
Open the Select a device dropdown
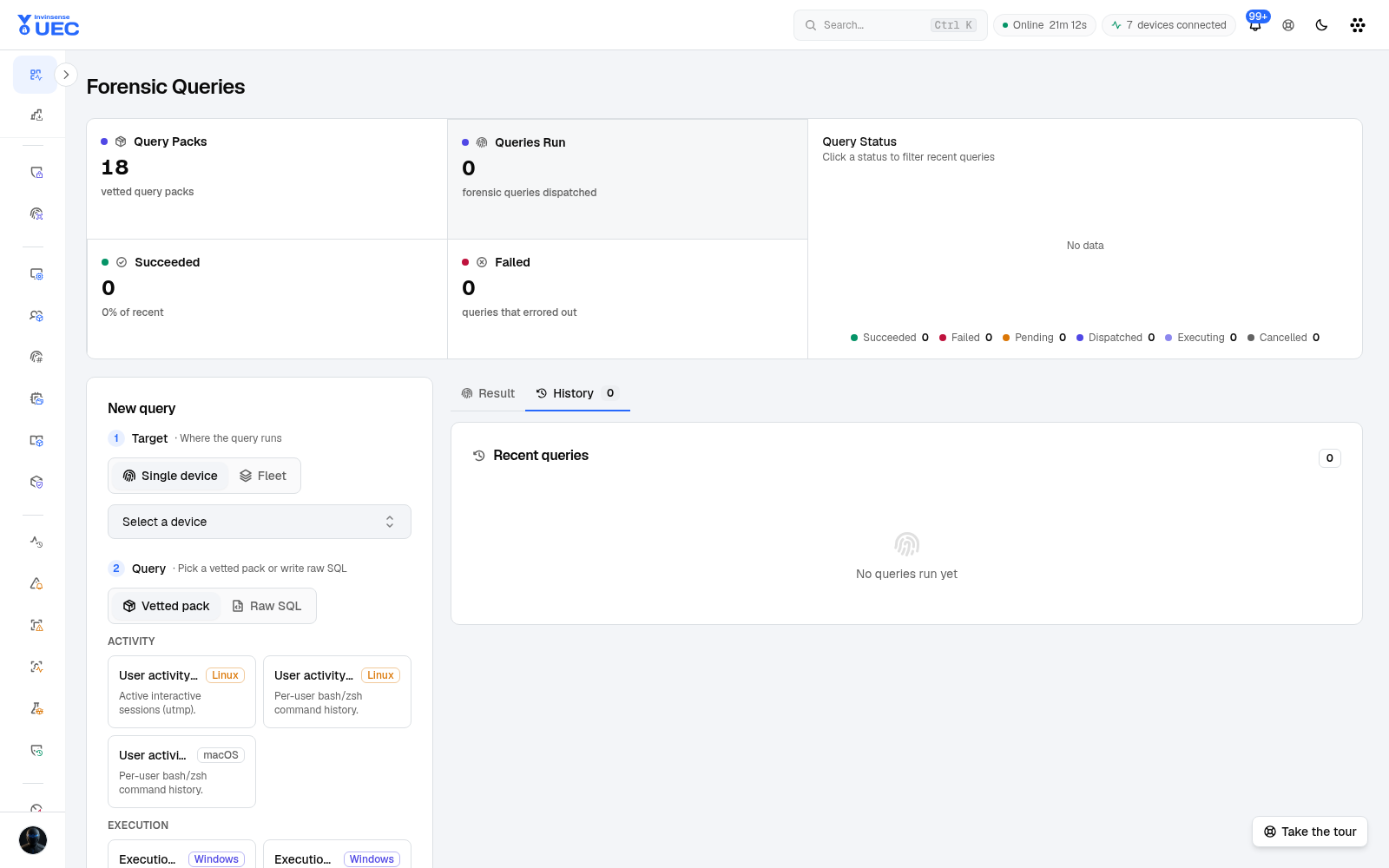tap(260, 522)
